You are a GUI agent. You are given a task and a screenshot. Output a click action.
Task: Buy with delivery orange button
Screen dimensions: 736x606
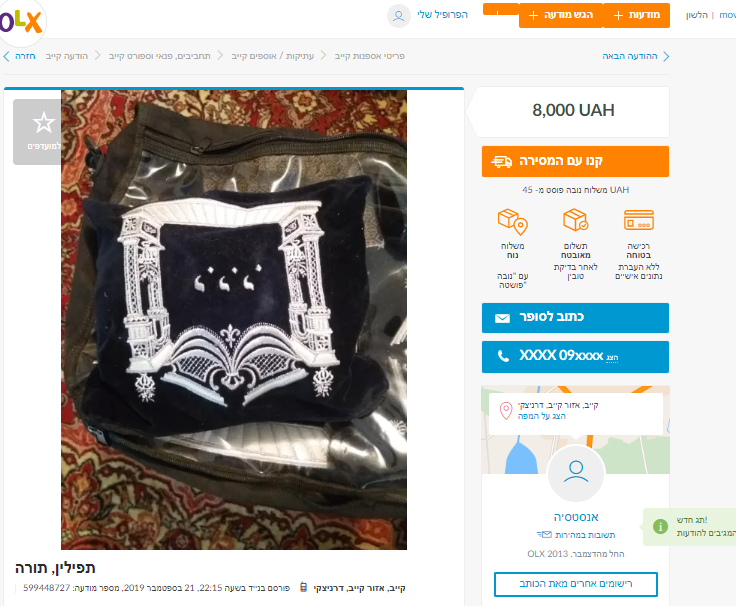pyautogui.click(x=575, y=161)
